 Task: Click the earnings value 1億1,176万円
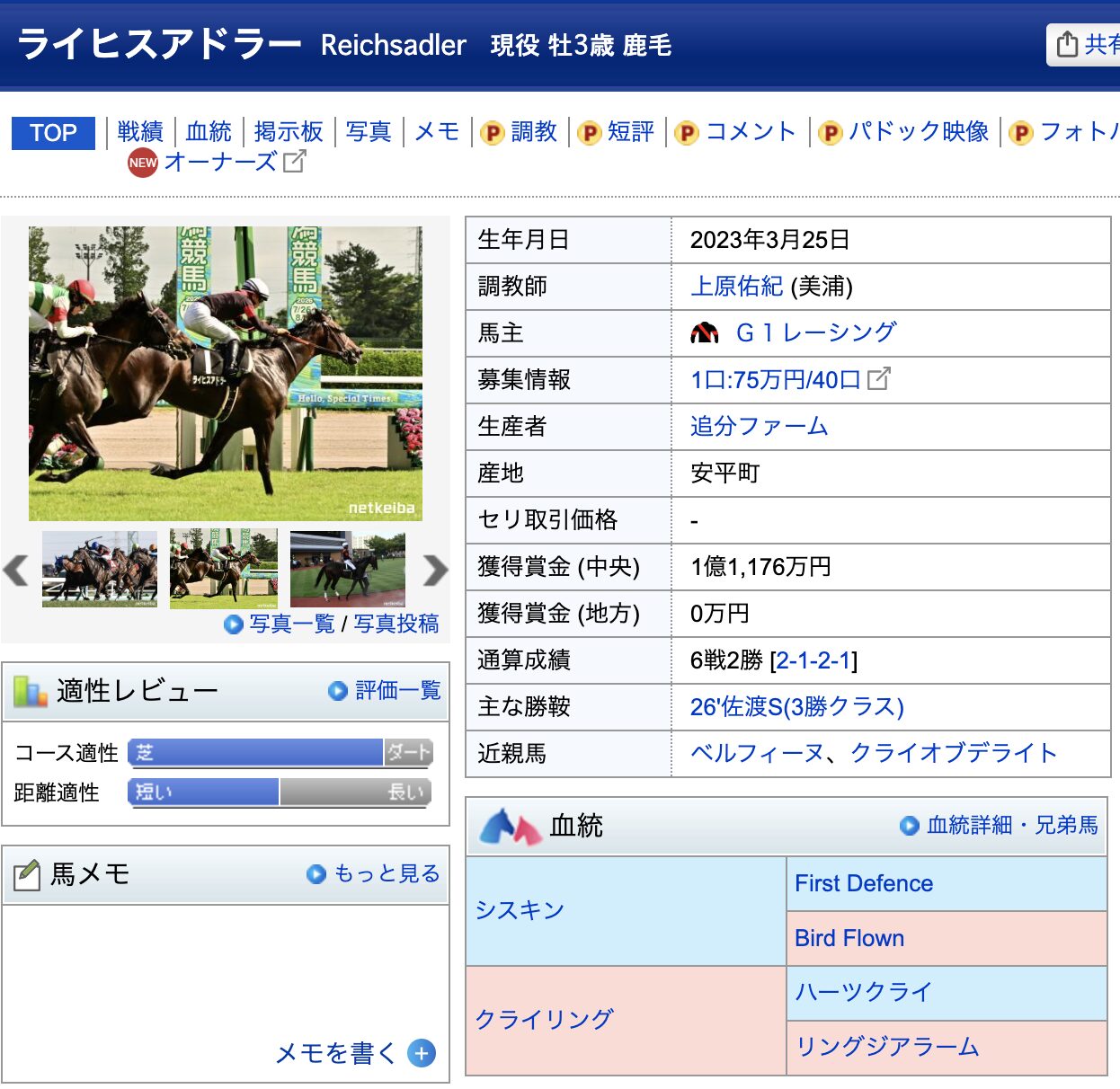760,567
